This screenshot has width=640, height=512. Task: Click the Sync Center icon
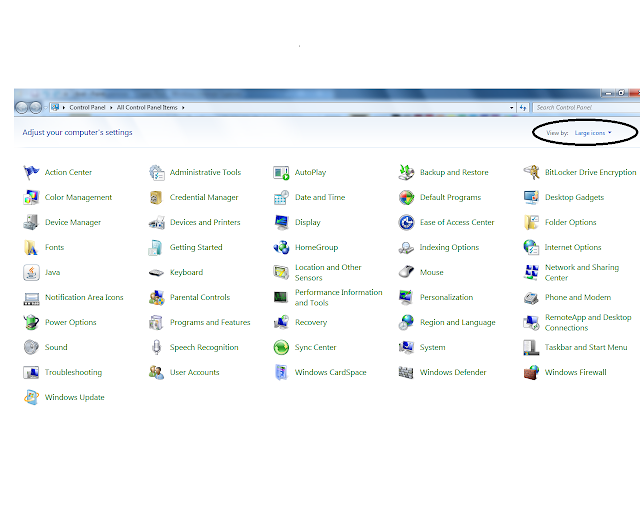coord(281,347)
